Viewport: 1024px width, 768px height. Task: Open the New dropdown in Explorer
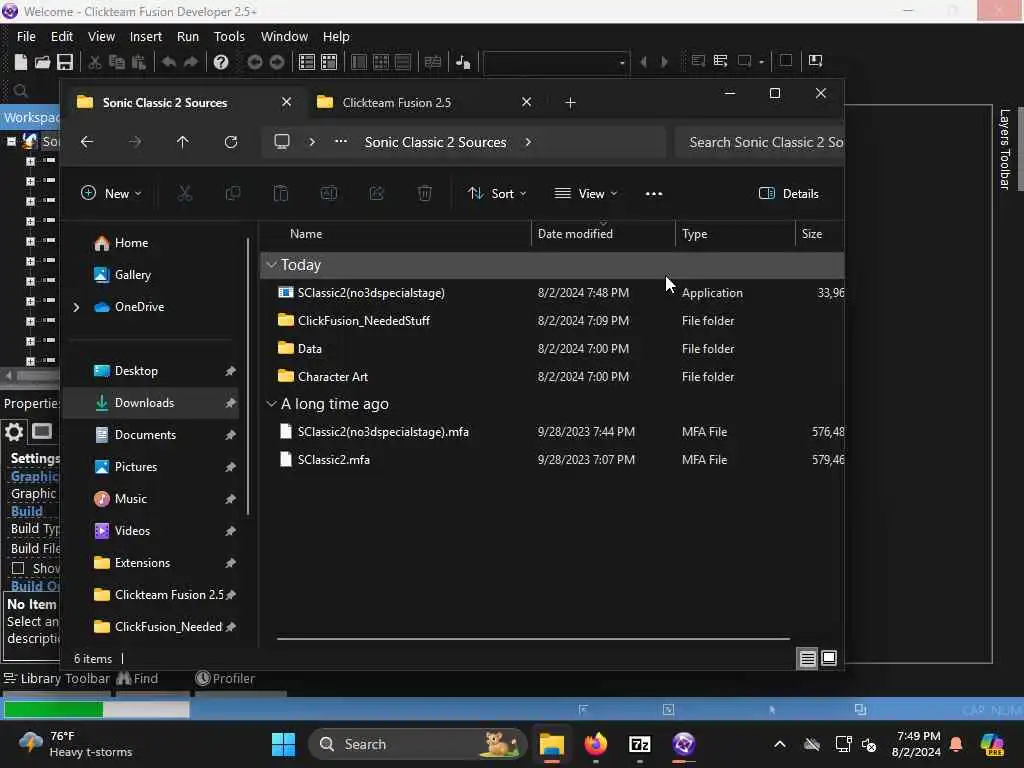110,193
